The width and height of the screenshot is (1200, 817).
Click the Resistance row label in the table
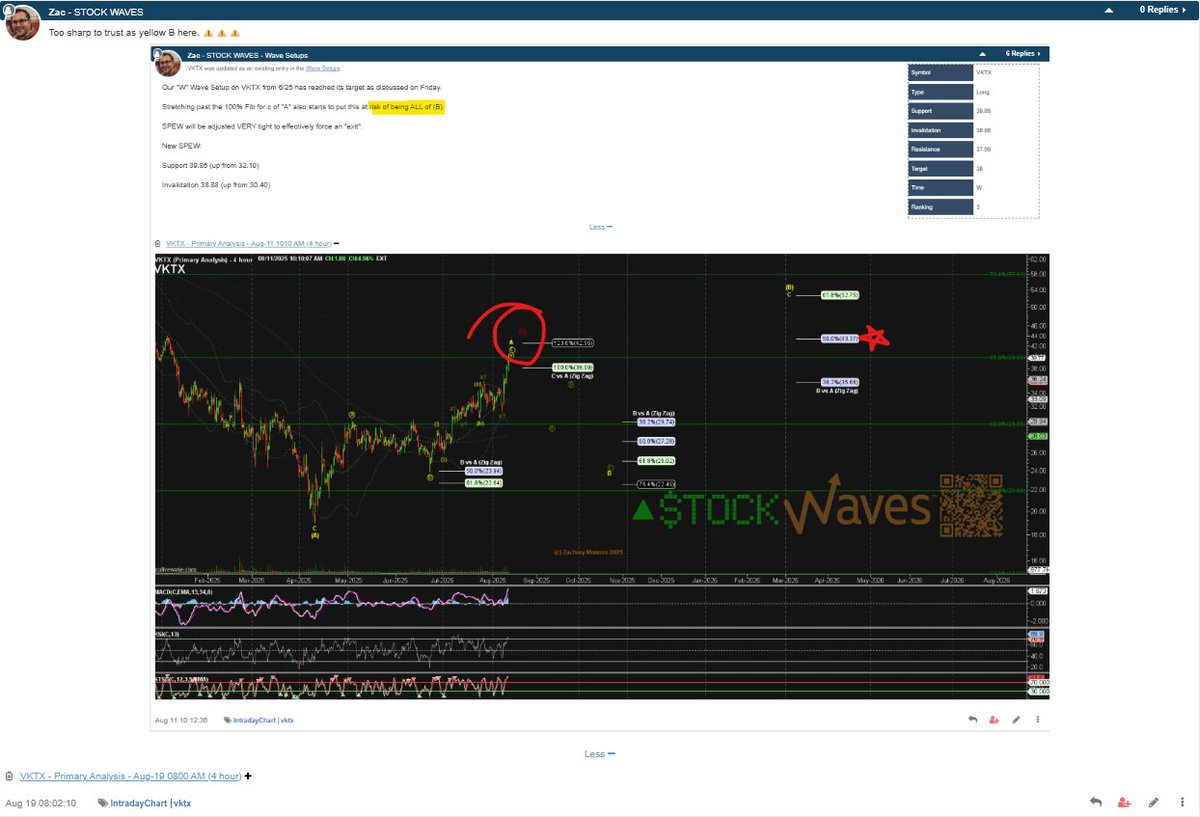tap(938, 149)
